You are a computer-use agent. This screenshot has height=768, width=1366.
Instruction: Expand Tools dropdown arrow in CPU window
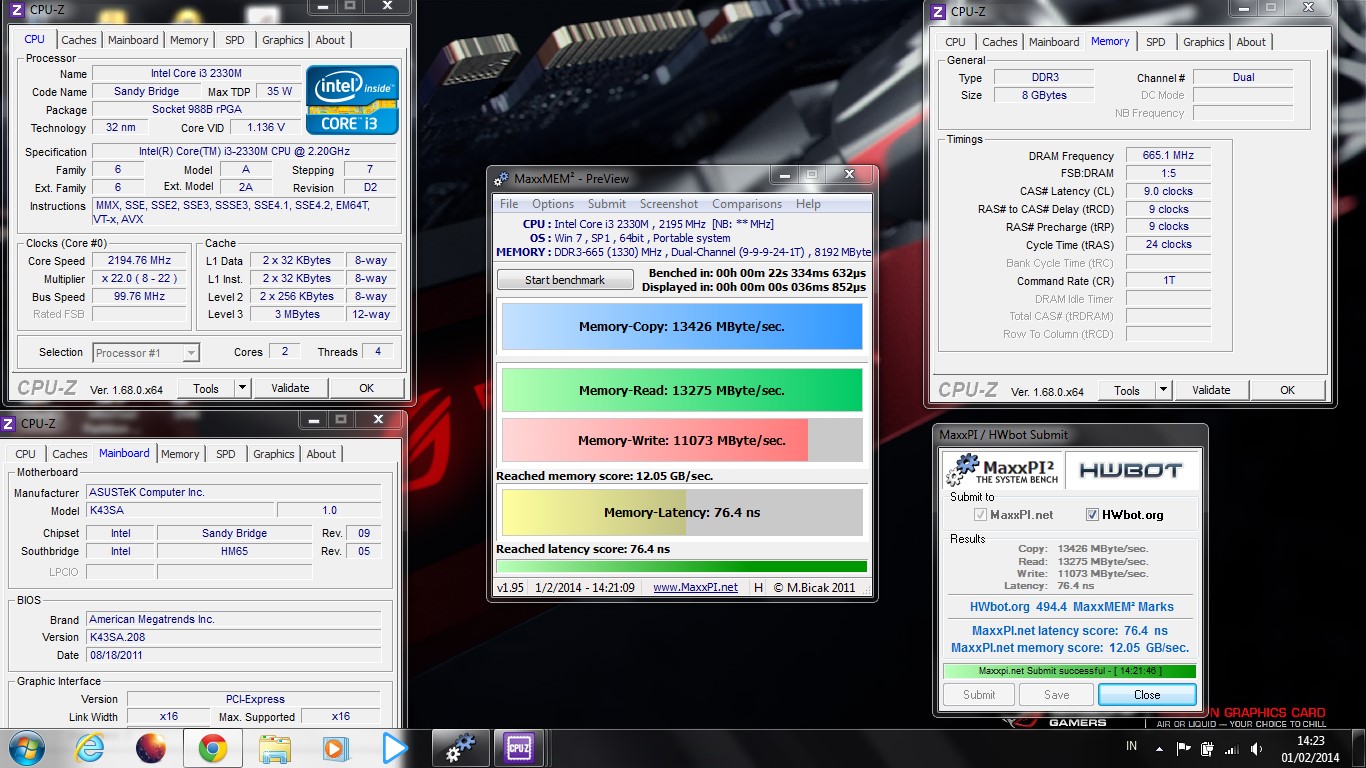coord(242,388)
